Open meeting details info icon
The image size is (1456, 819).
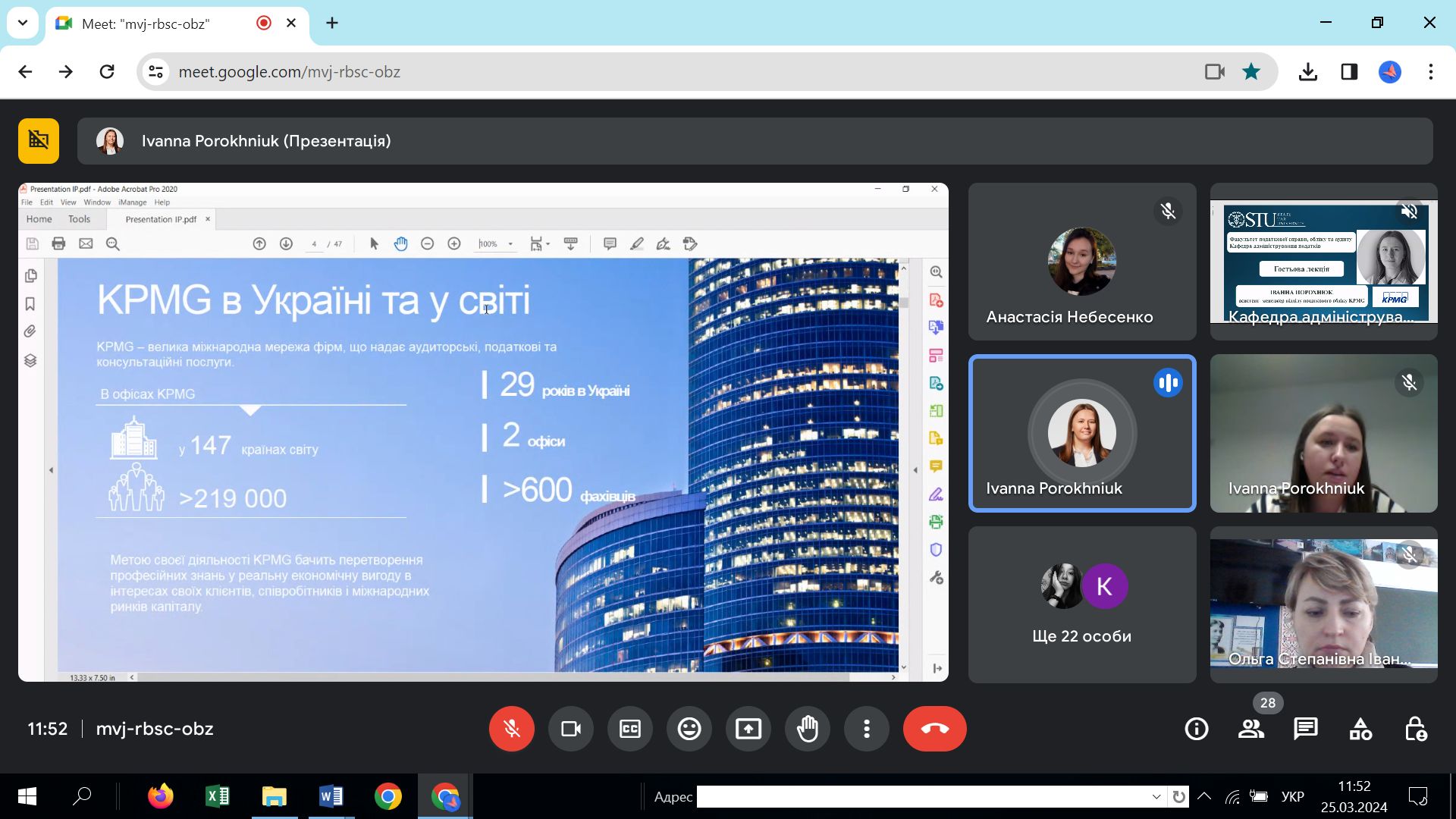tap(1197, 729)
